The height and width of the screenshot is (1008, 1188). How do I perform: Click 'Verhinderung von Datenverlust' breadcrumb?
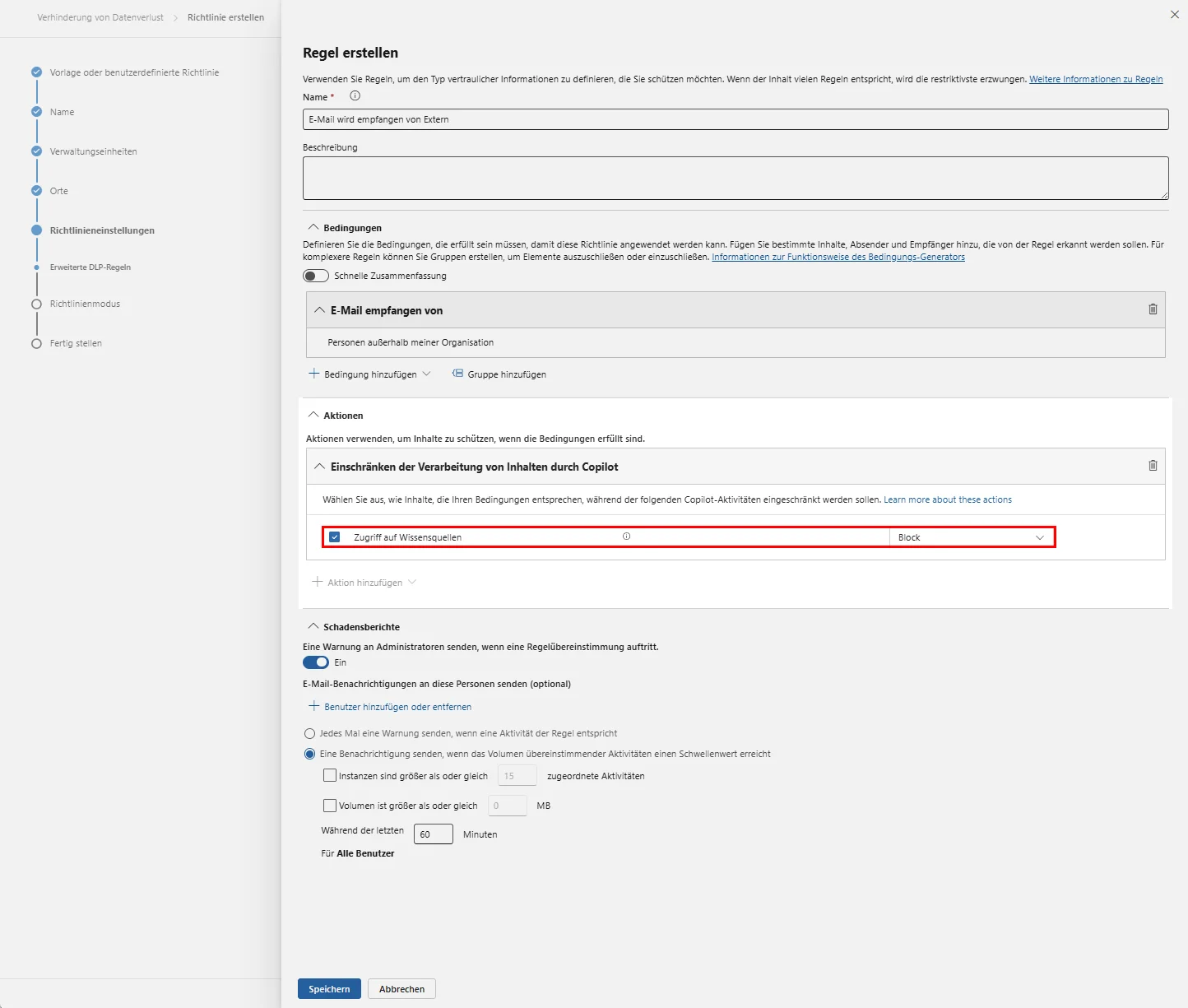tap(100, 17)
